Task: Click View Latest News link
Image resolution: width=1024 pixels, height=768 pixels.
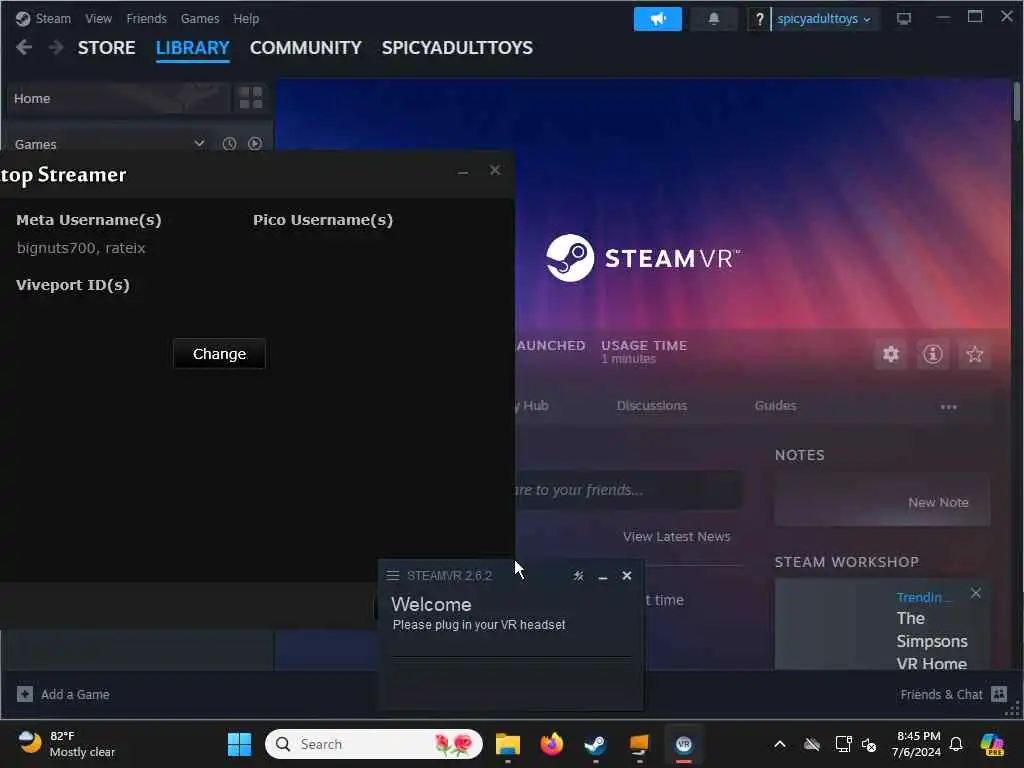Action: [677, 537]
